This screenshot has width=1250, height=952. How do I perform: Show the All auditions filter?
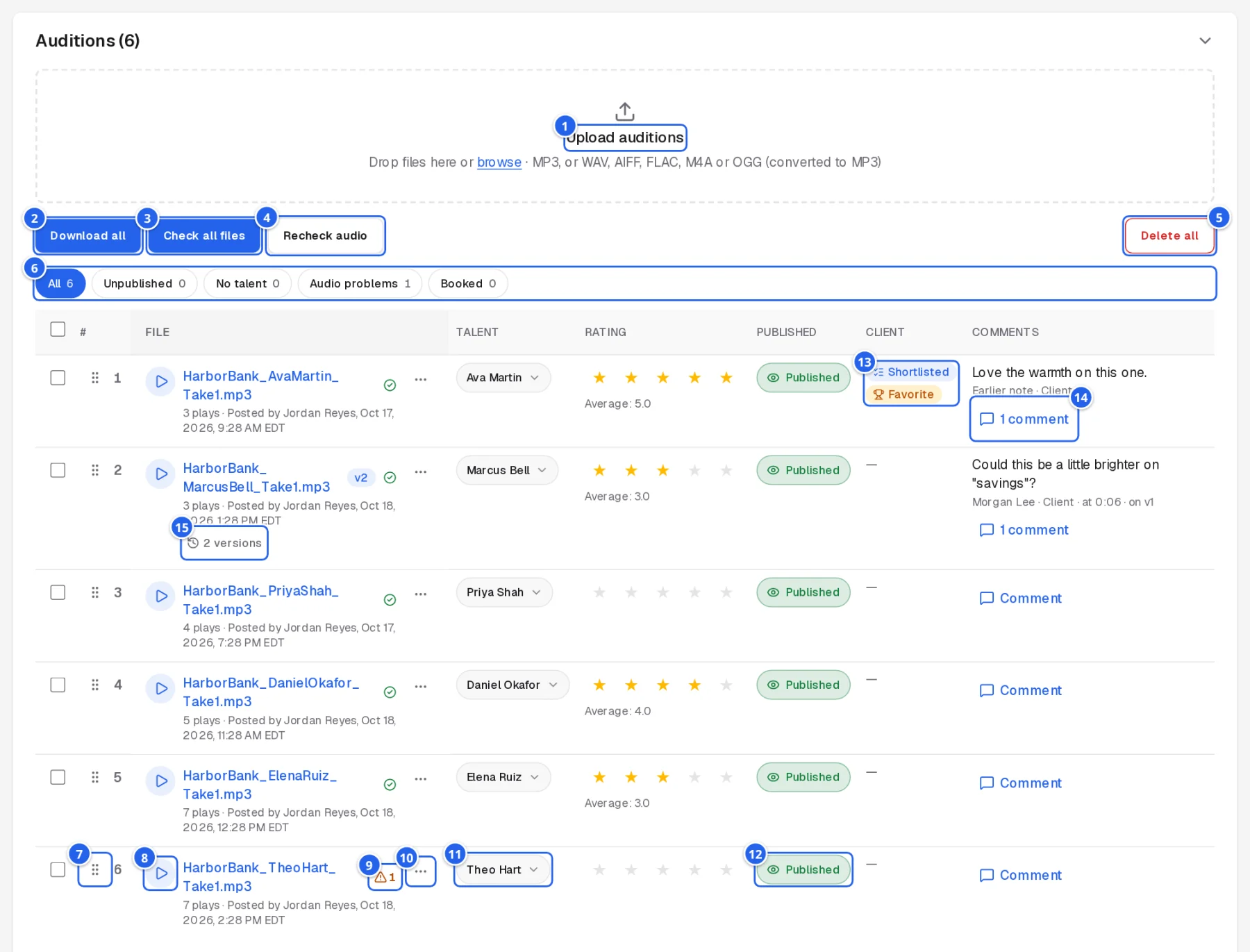60,283
